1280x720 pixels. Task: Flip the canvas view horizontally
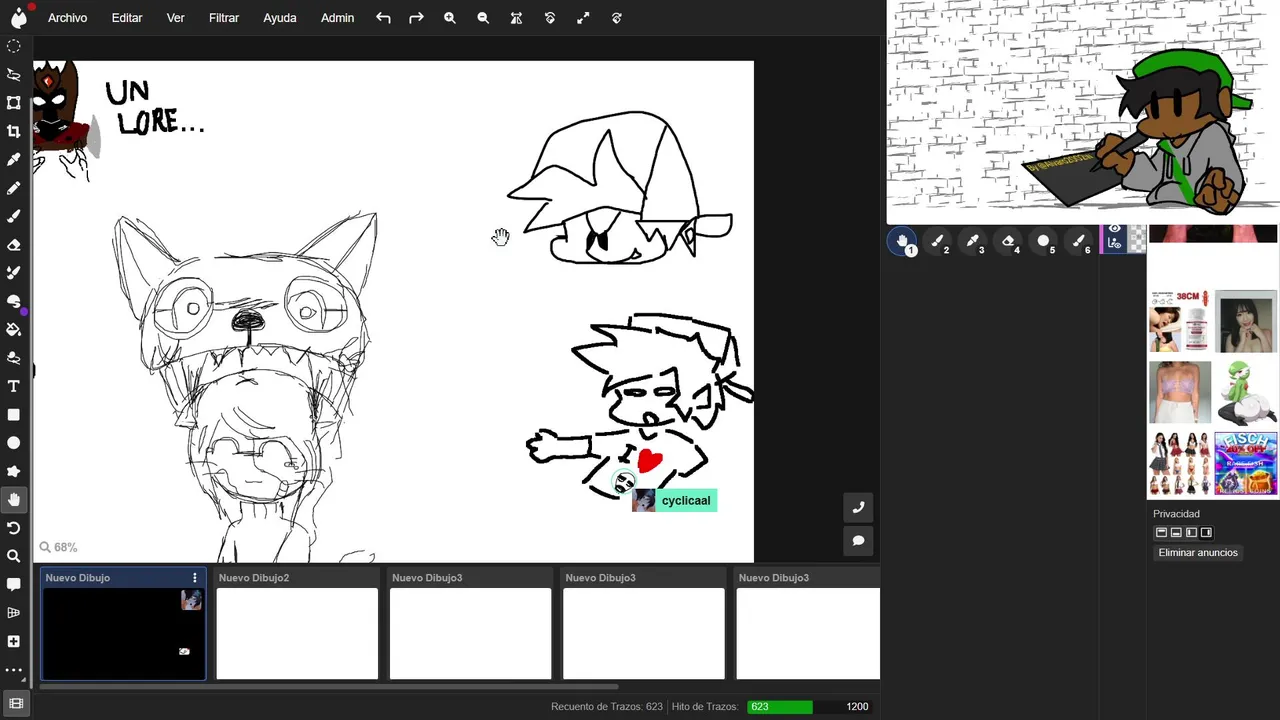[x=516, y=18]
